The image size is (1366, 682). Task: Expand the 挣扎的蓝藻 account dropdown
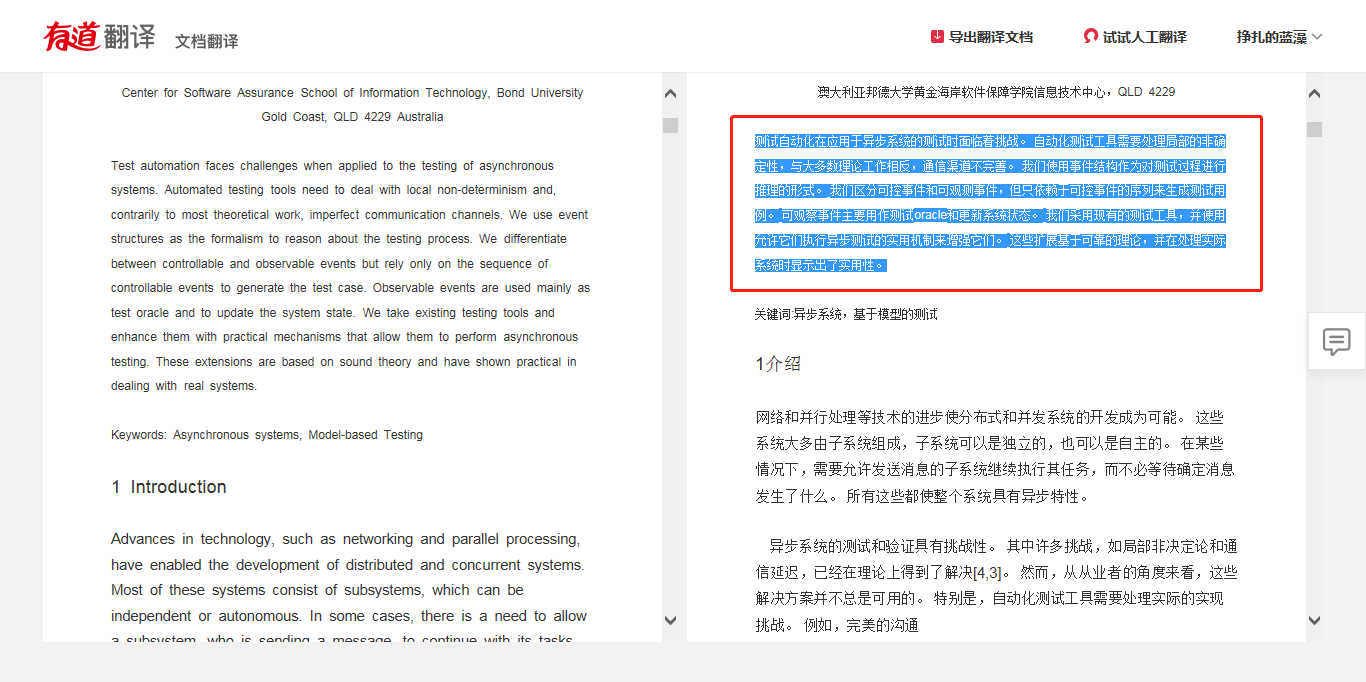coord(1278,36)
